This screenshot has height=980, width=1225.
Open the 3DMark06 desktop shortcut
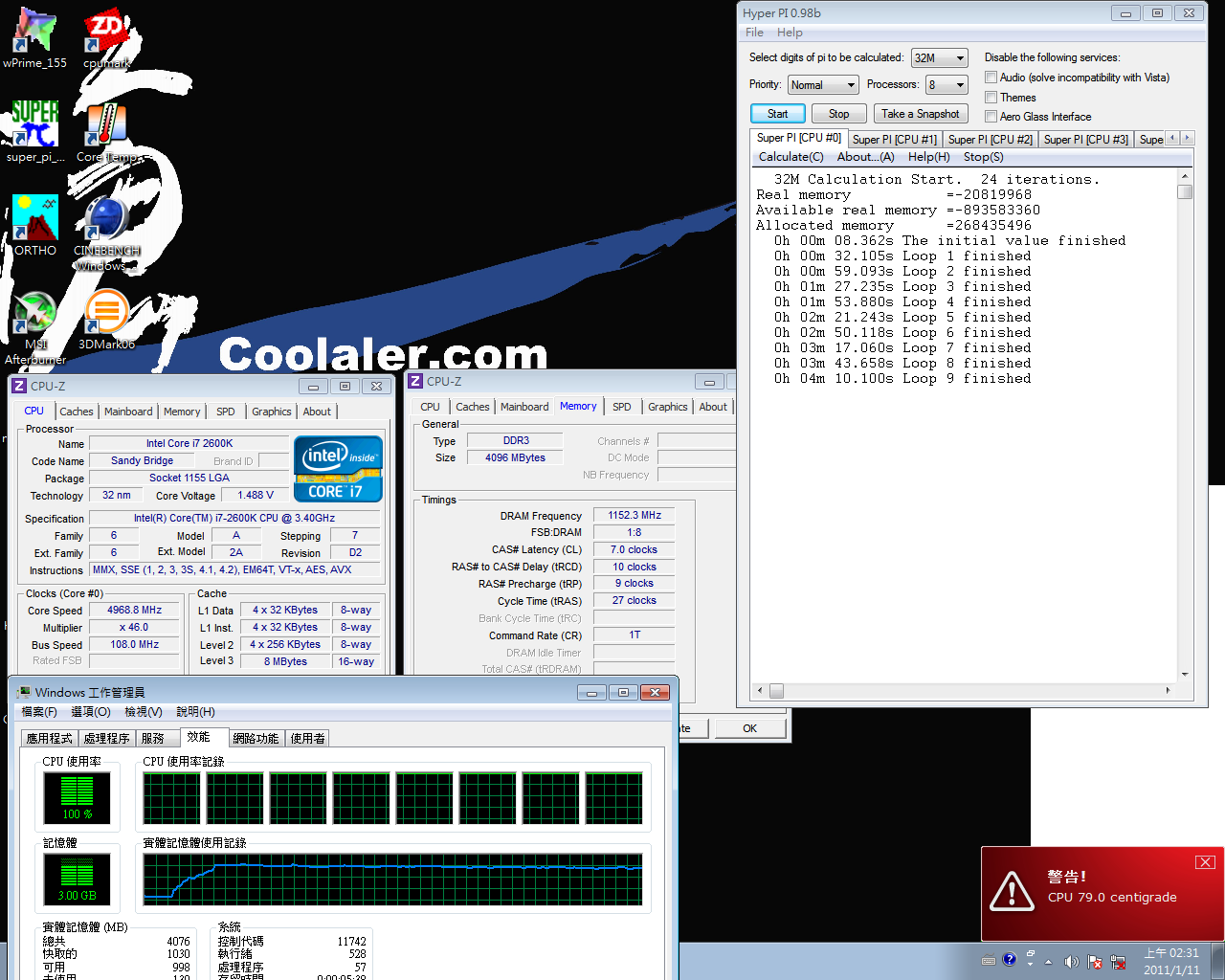(x=106, y=320)
